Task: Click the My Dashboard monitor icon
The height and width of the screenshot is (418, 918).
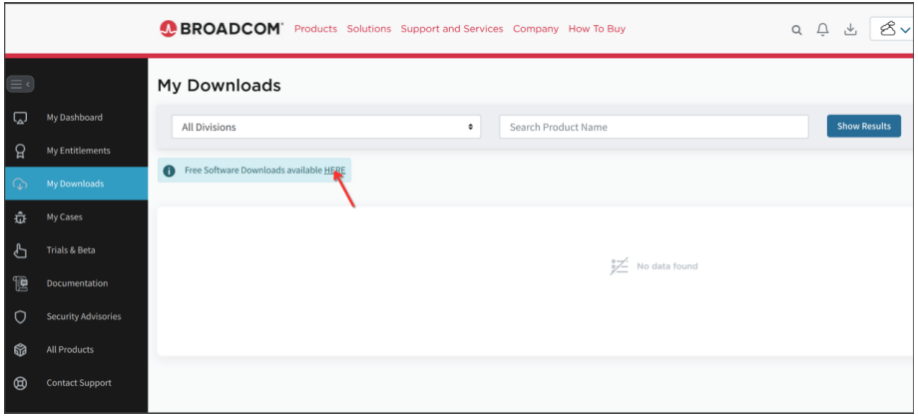Action: point(20,118)
